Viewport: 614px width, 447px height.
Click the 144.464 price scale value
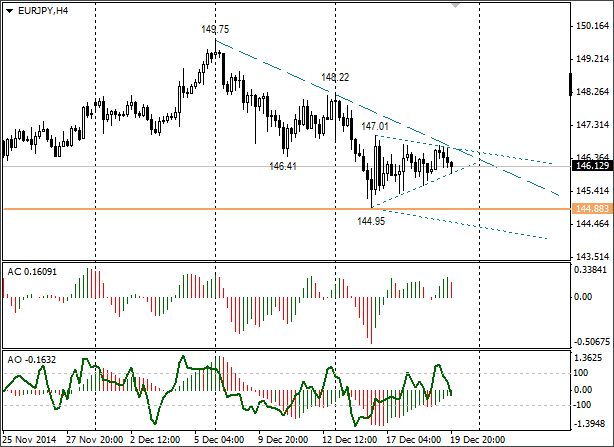593,224
